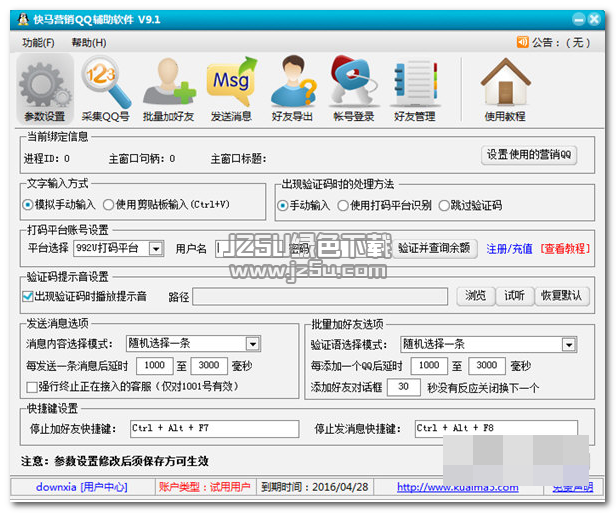This screenshot has width=616, height=513.
Task: Click 停止加好友快捷键 hotkey field
Action: click(x=214, y=429)
